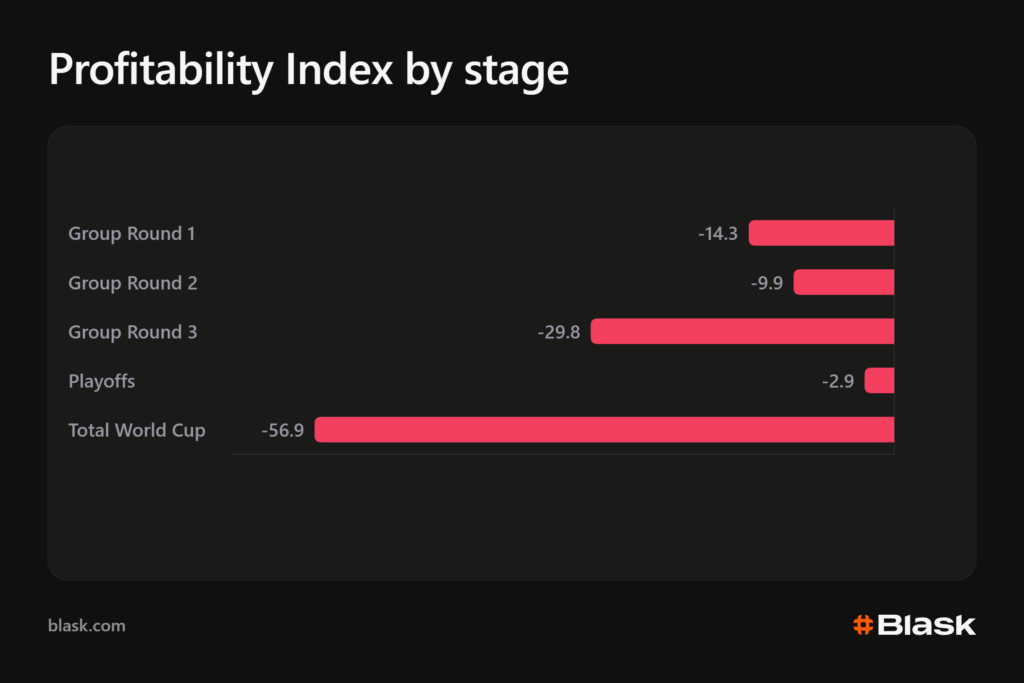Click the -29.8 value label

[559, 332]
